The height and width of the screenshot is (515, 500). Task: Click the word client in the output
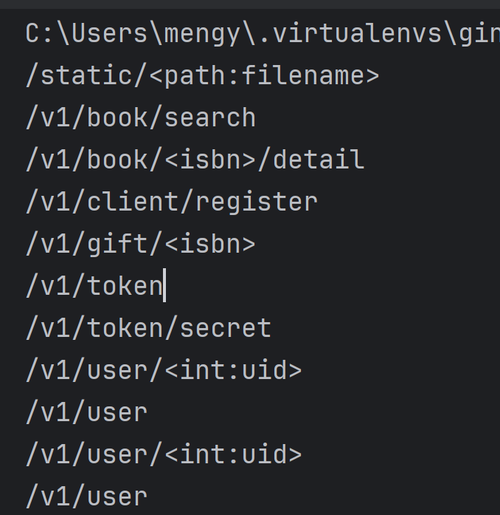tap(132, 202)
